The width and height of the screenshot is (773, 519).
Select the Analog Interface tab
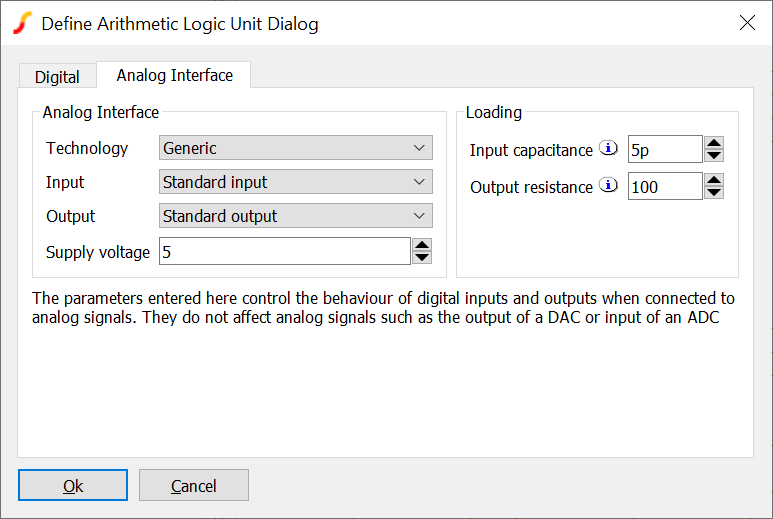coord(175,75)
